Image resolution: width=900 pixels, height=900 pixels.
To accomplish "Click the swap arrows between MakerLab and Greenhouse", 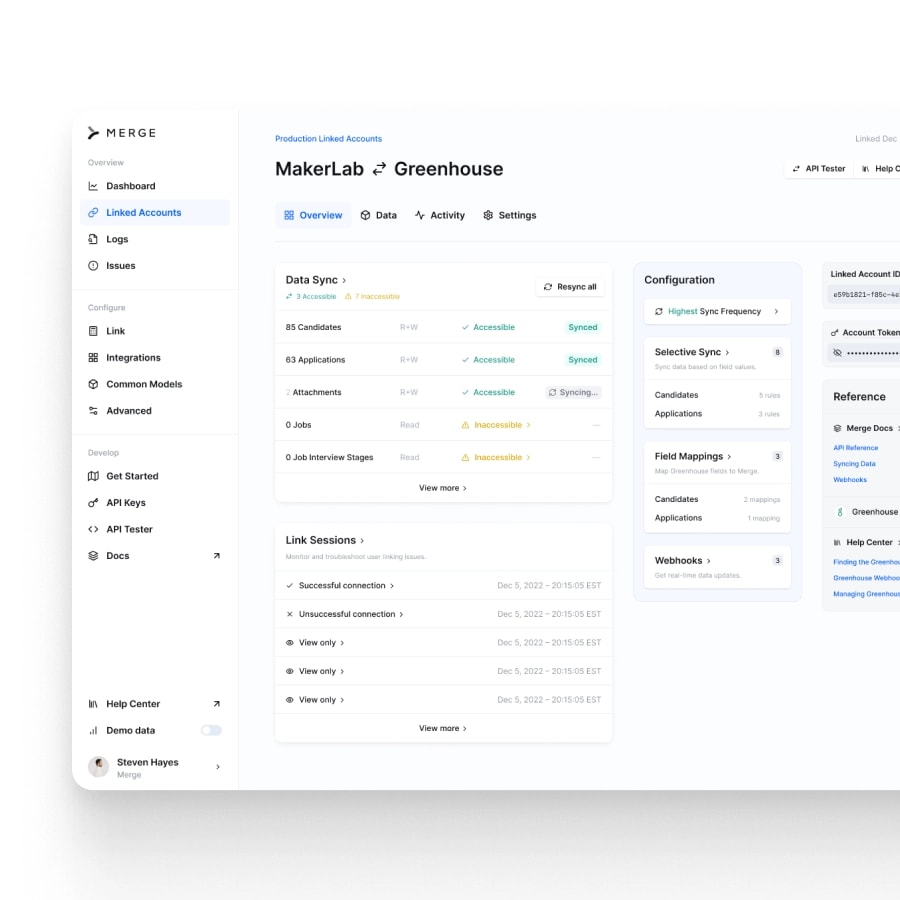I will (379, 169).
